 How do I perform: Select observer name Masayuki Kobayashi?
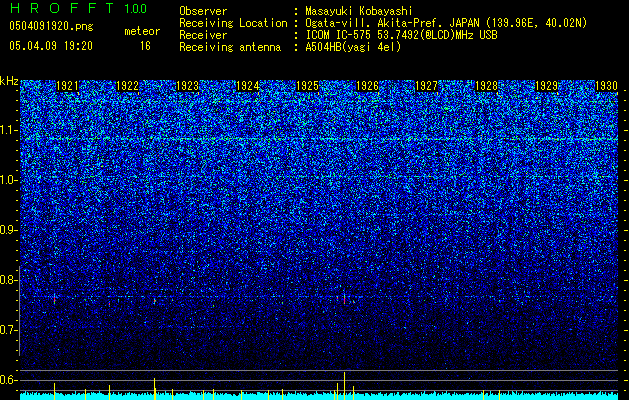(358, 11)
